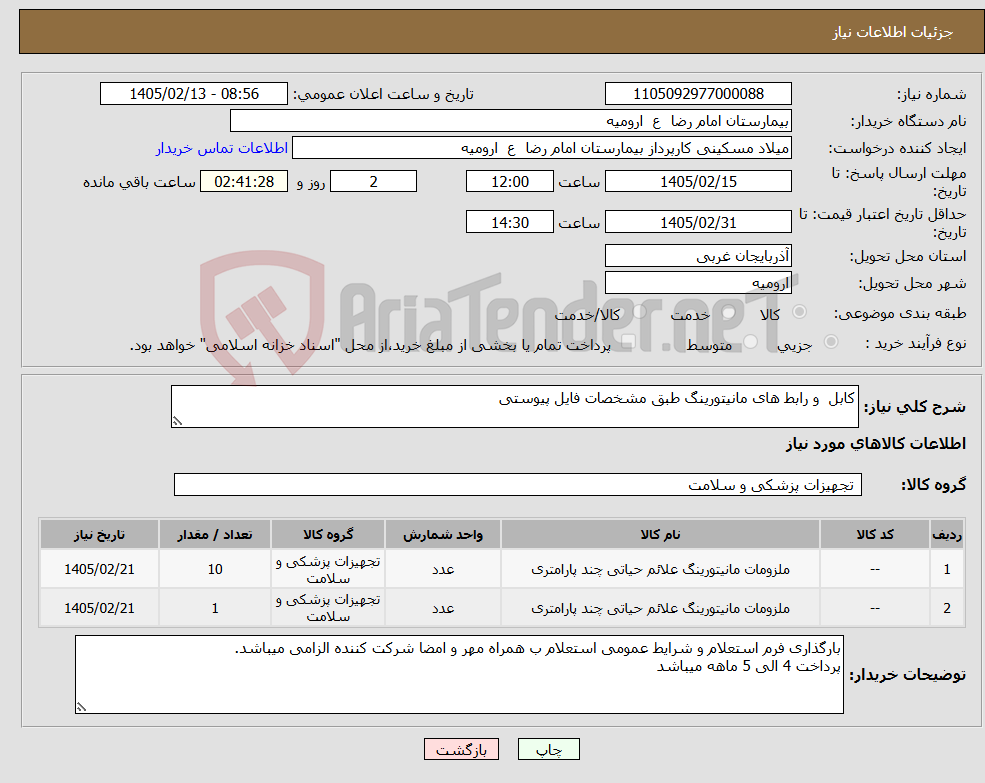985x783 pixels.
Task: Click row 1 date 1405/02/21
Action: (99, 569)
